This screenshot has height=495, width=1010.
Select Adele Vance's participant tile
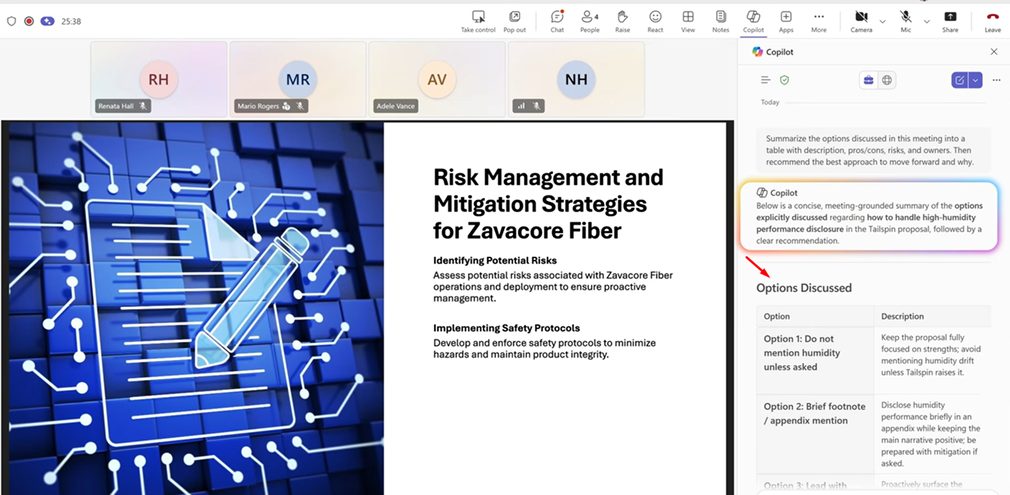point(437,78)
